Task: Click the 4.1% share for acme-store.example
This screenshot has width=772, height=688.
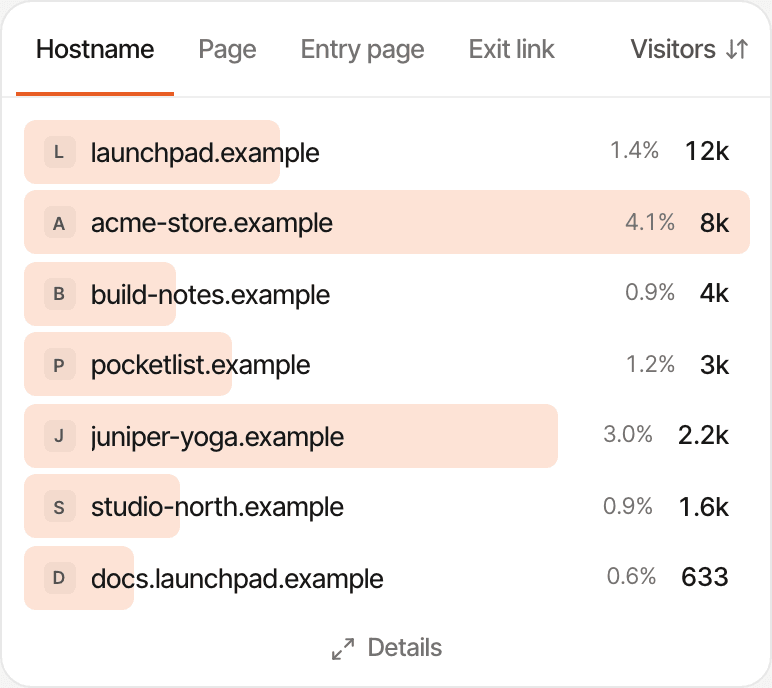Action: [650, 223]
